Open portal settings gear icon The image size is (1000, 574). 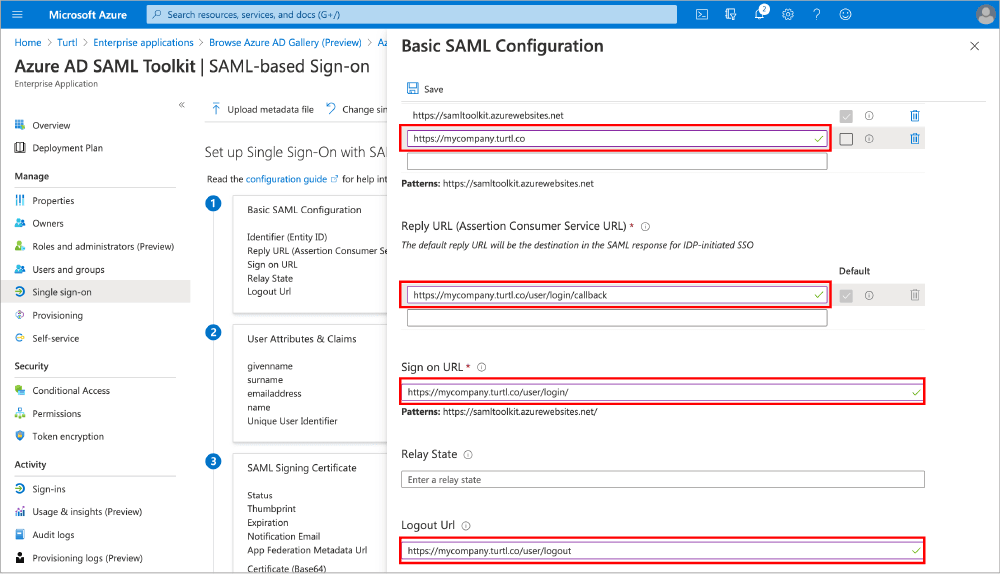(x=788, y=14)
